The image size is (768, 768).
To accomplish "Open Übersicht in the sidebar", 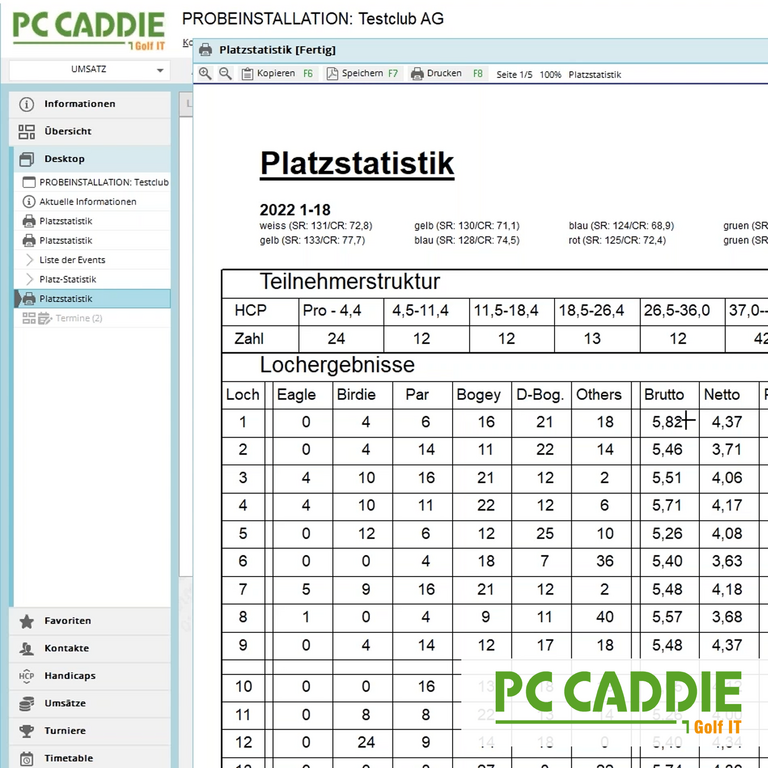I will 90,131.
